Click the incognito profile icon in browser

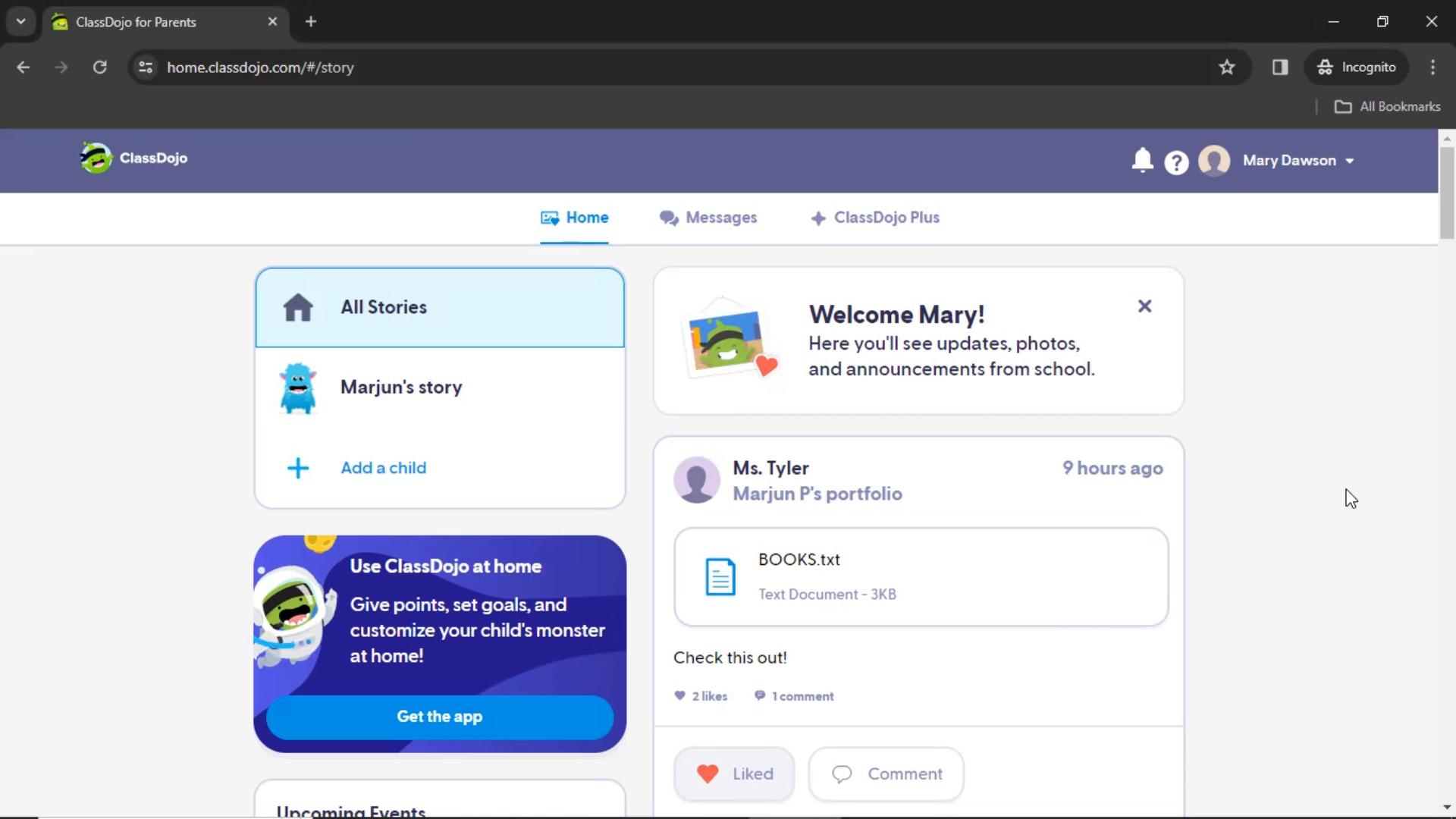(1324, 67)
